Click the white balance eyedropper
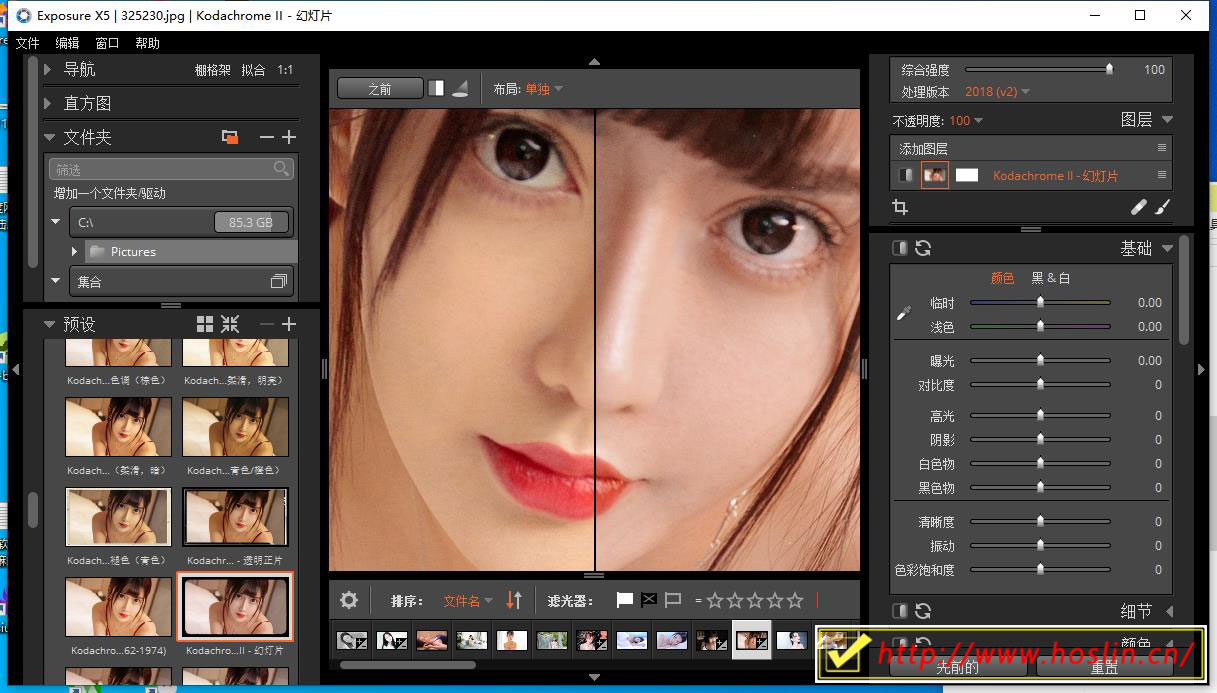 pos(904,313)
